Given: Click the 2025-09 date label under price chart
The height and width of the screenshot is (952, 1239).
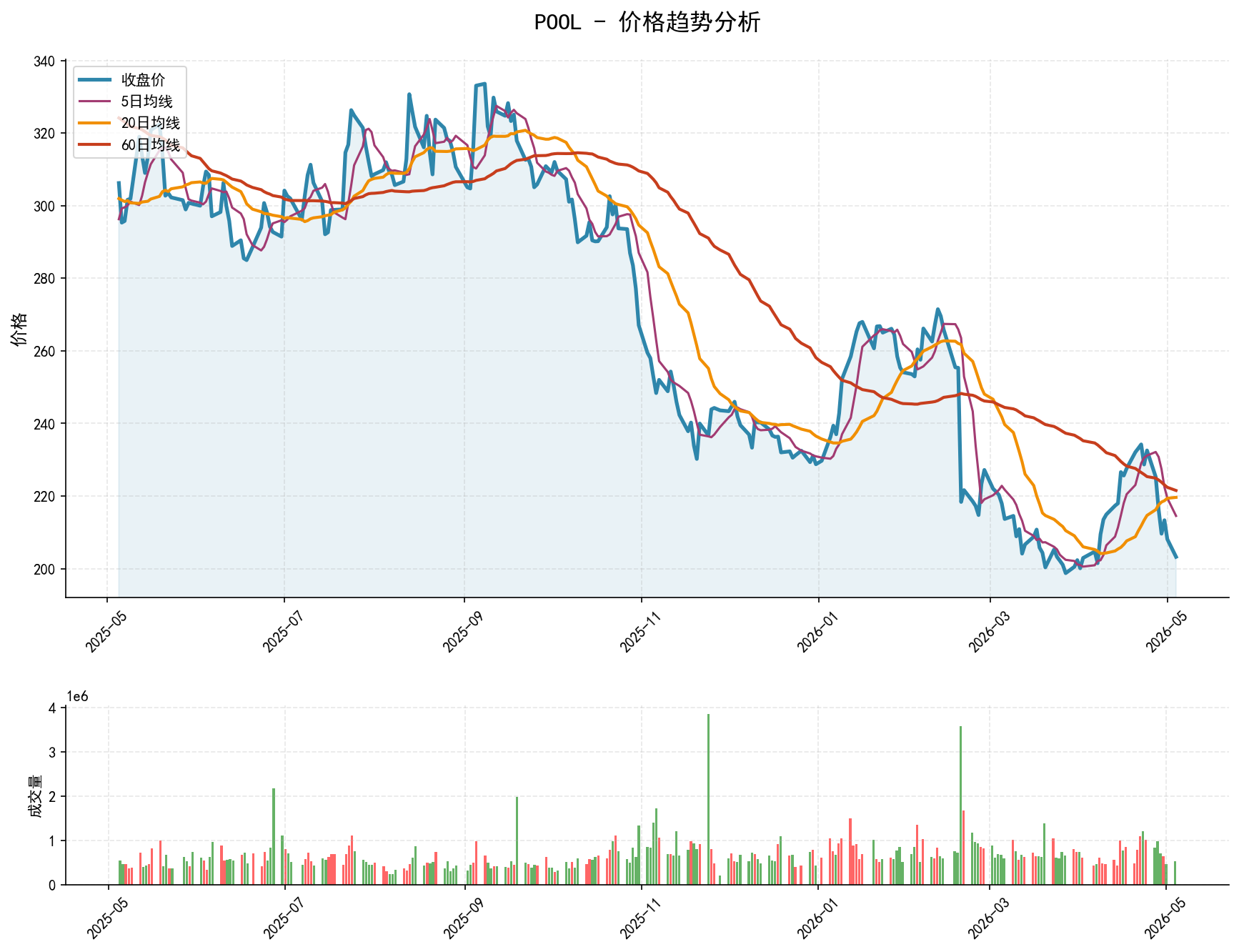Looking at the screenshot, I should tap(462, 631).
